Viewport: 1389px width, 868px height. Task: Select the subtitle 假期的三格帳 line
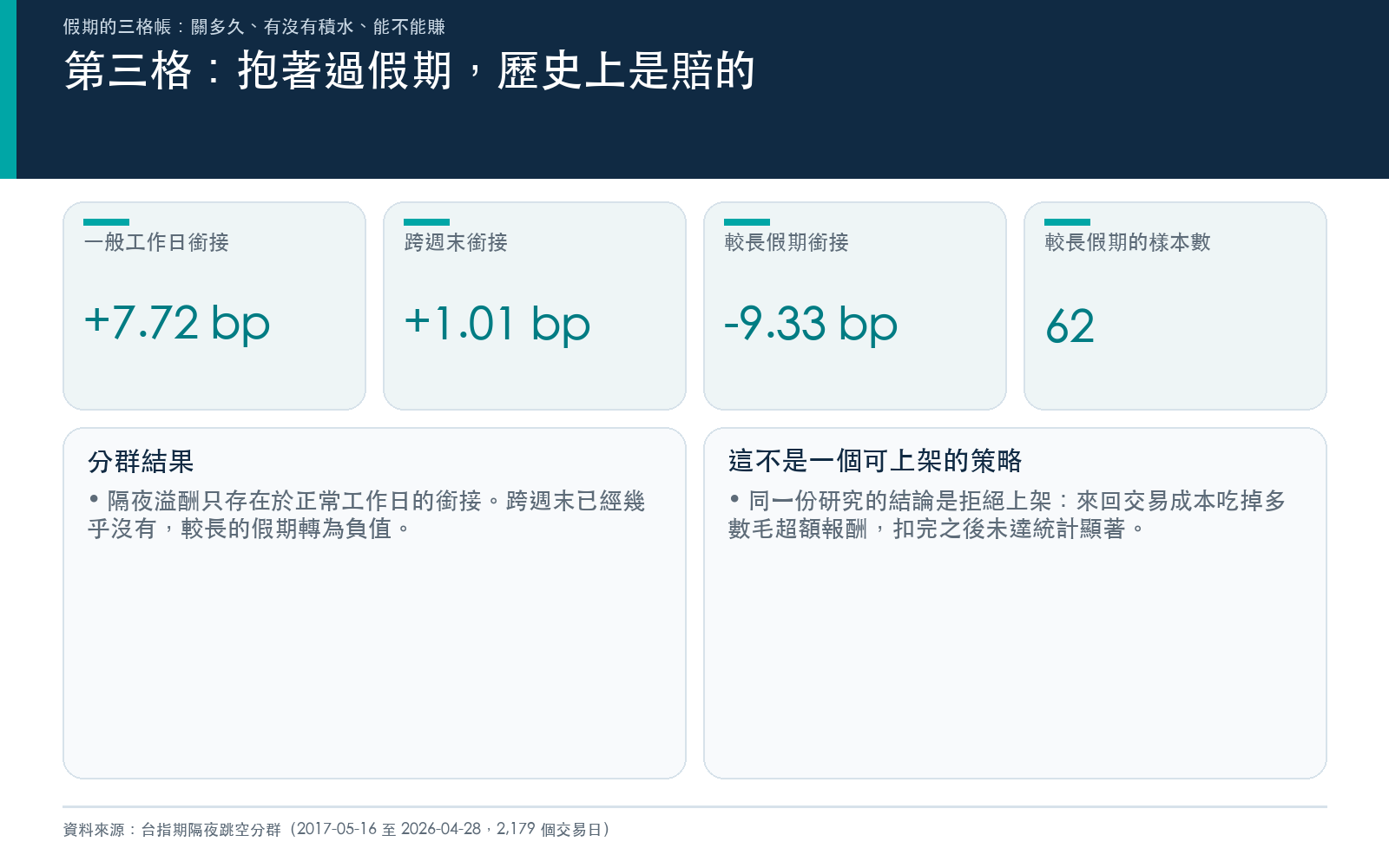pyautogui.click(x=254, y=27)
